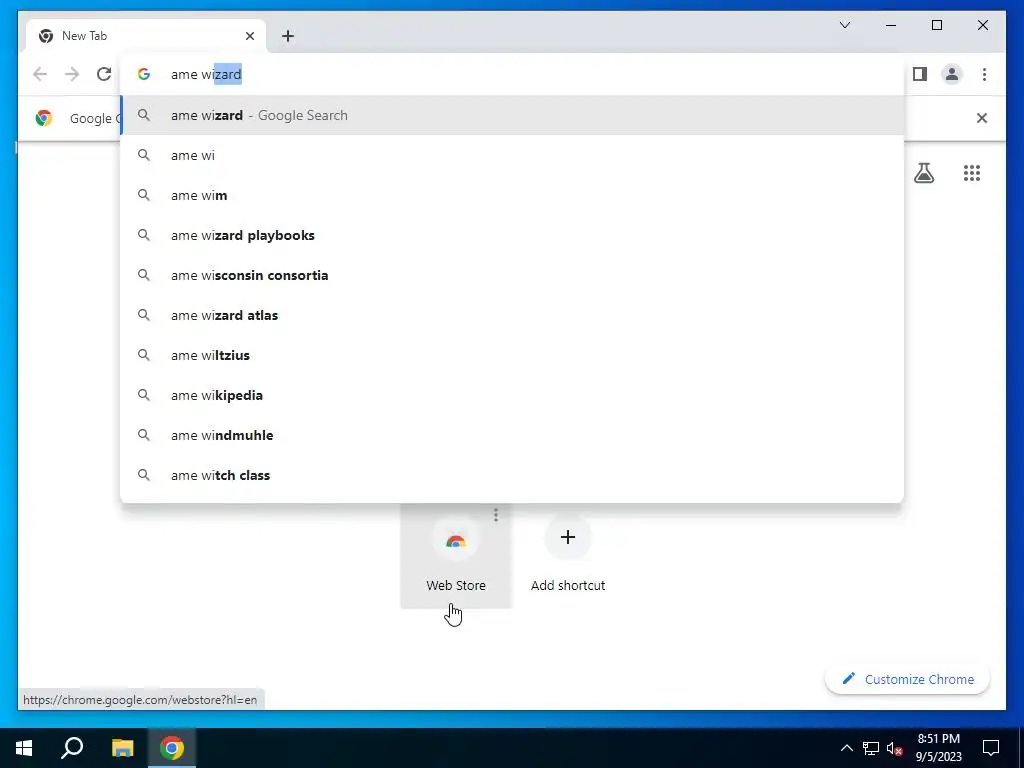Image resolution: width=1024 pixels, height=768 pixels.
Task: Open Customize Chrome
Action: (908, 679)
